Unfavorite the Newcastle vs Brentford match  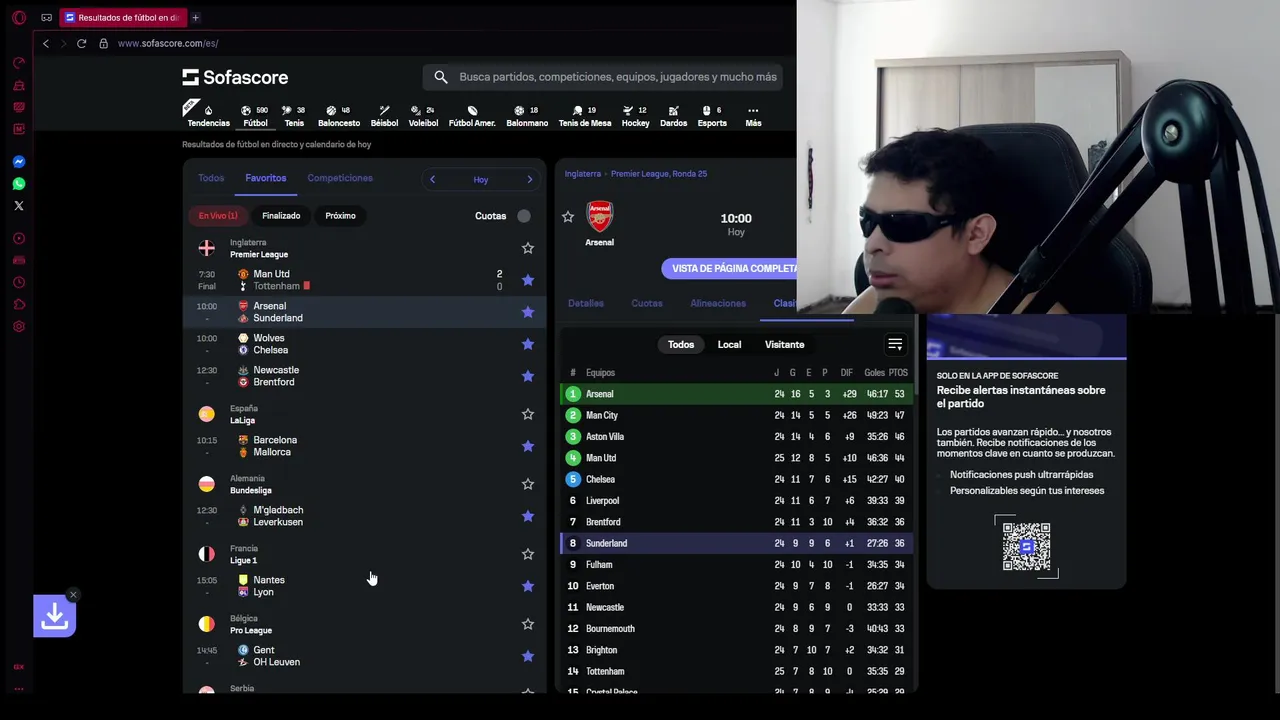coord(528,376)
